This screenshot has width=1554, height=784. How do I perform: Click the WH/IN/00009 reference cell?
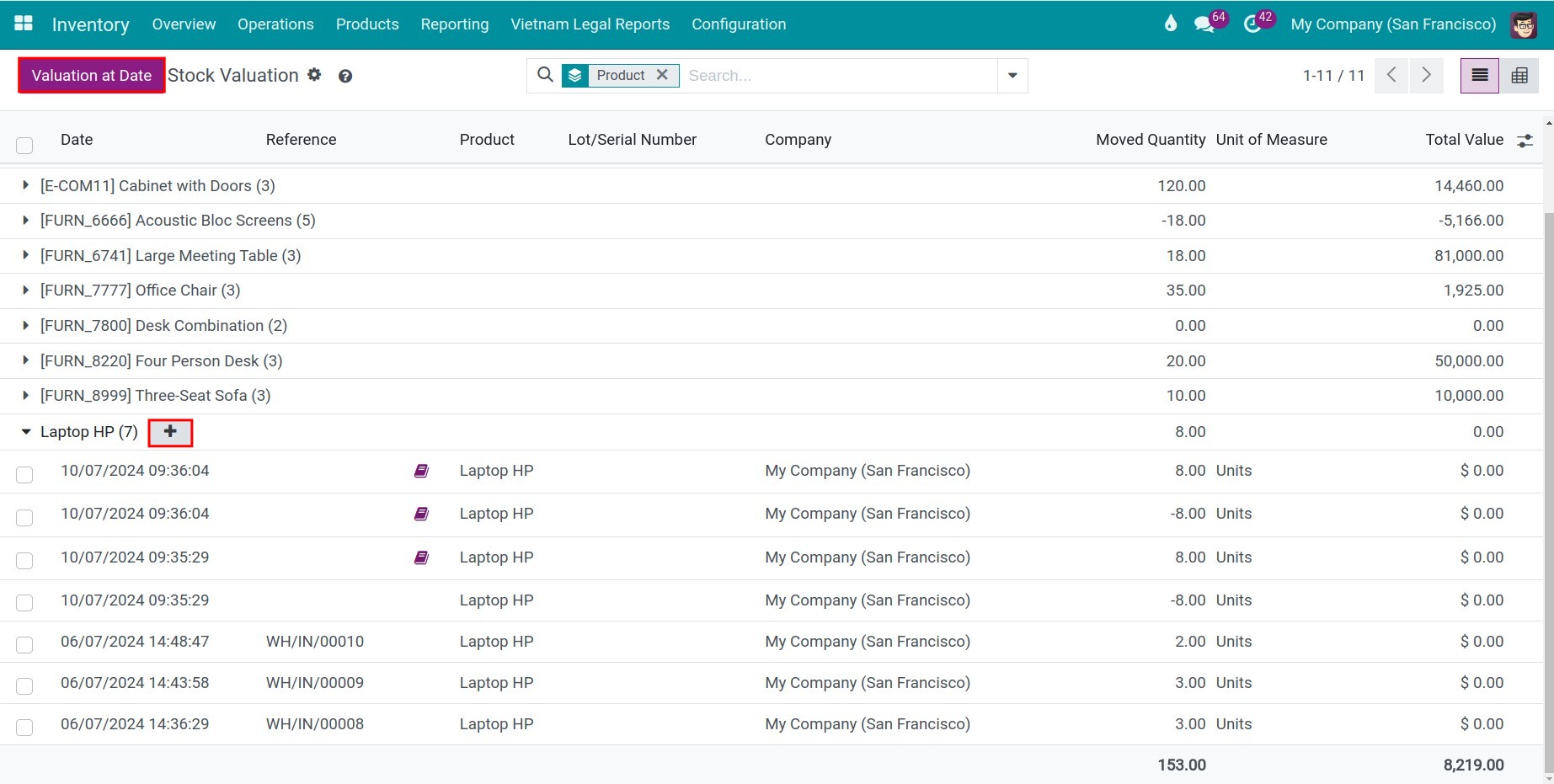pos(315,683)
